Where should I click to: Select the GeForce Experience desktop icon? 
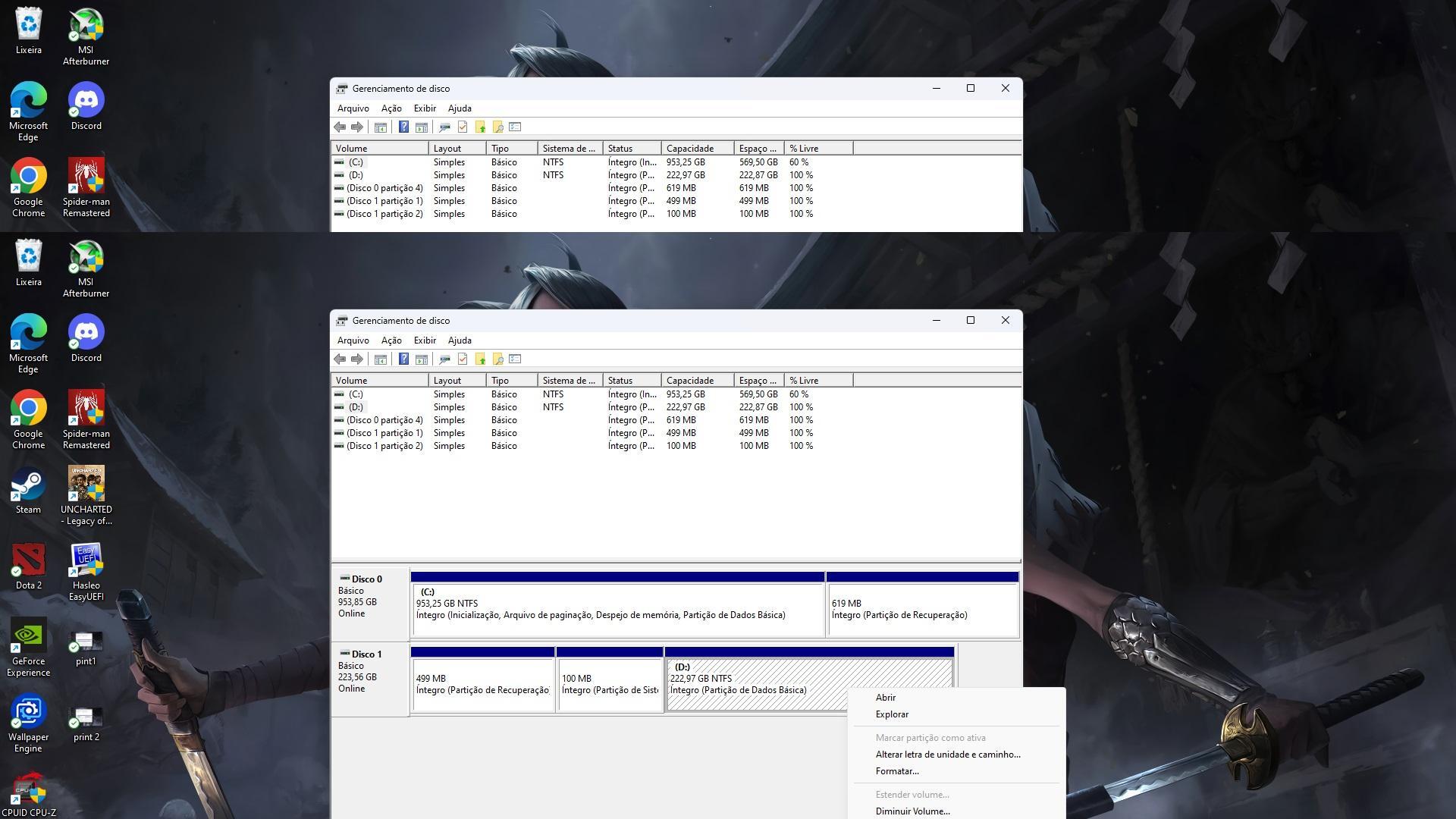pyautogui.click(x=28, y=648)
